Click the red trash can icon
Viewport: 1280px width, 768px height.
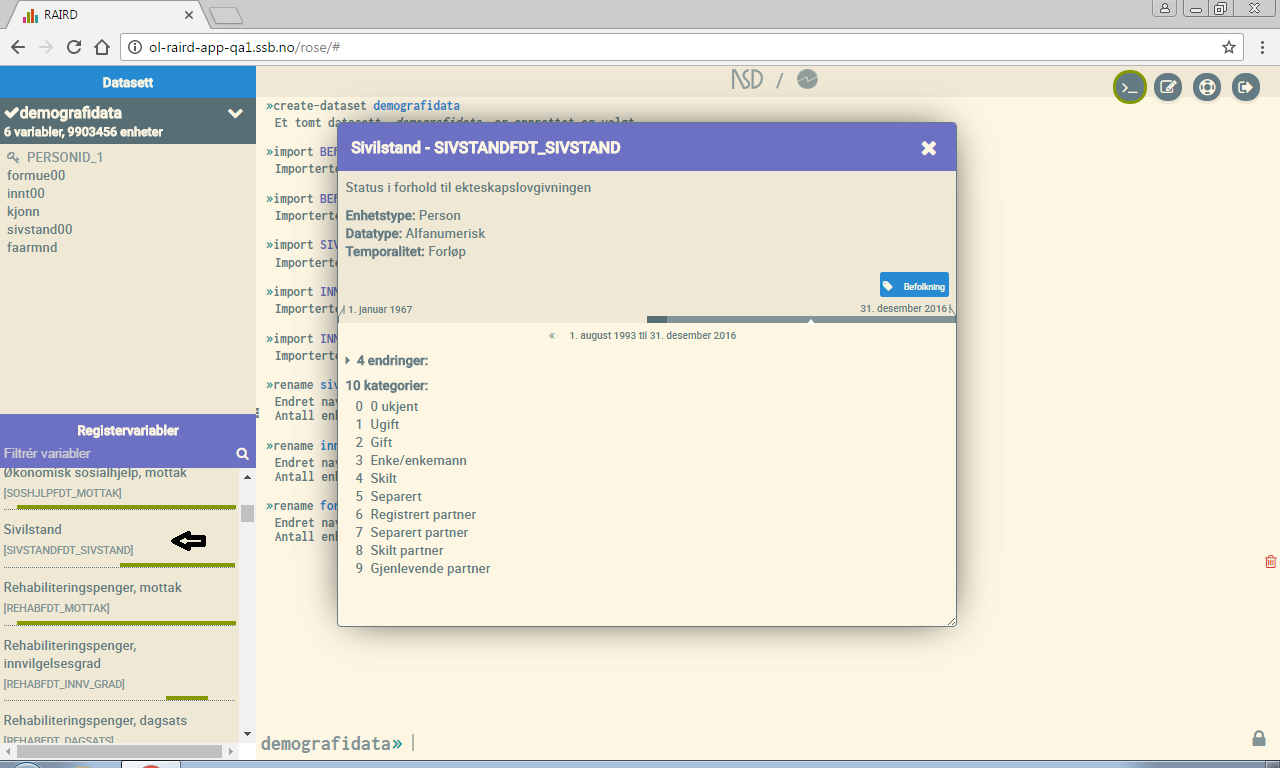pos(1270,562)
